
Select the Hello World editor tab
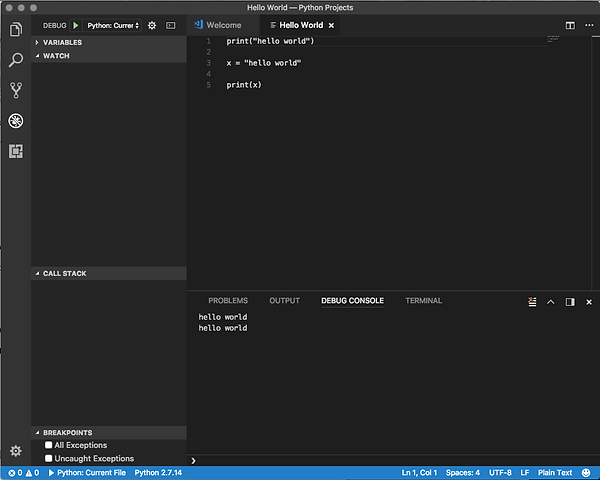pyautogui.click(x=298, y=25)
